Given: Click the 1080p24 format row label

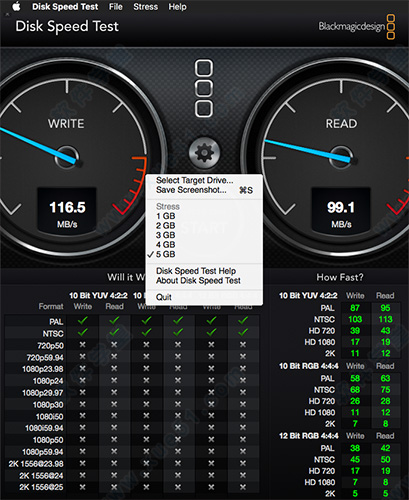Looking at the screenshot, I should [x=48, y=381].
